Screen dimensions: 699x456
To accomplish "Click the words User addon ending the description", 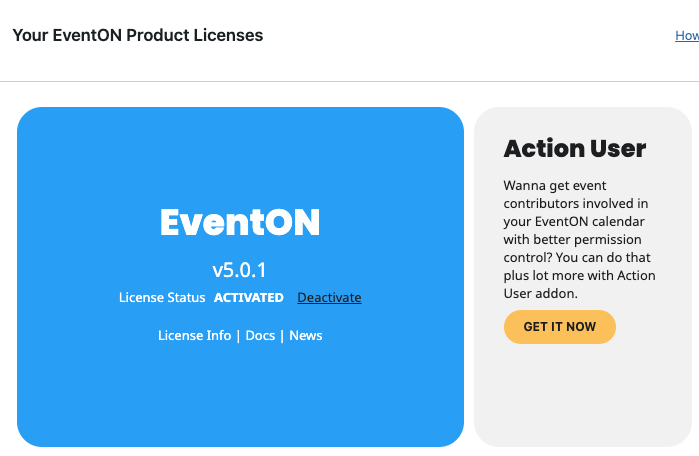I will (x=544, y=294).
